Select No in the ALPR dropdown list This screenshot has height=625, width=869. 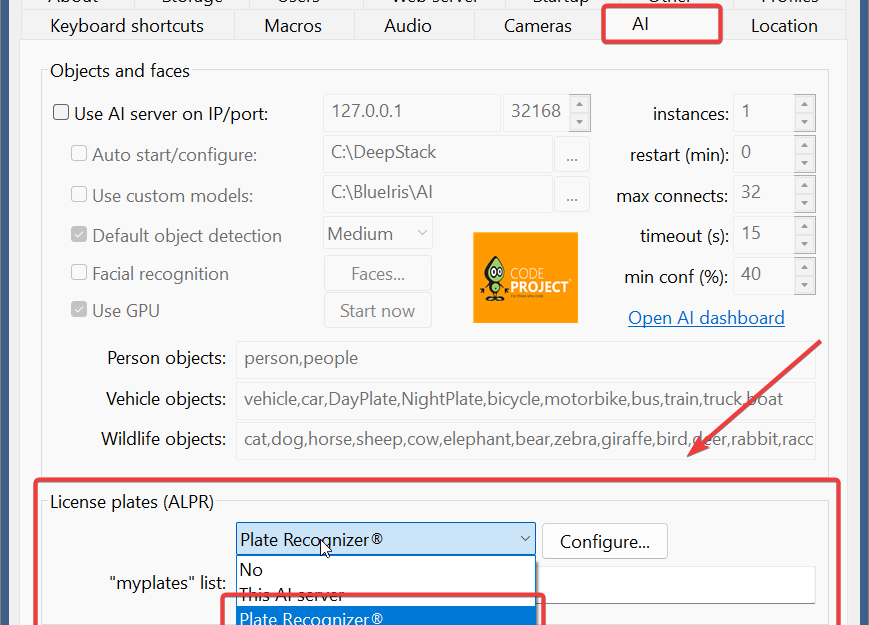click(x=386, y=570)
